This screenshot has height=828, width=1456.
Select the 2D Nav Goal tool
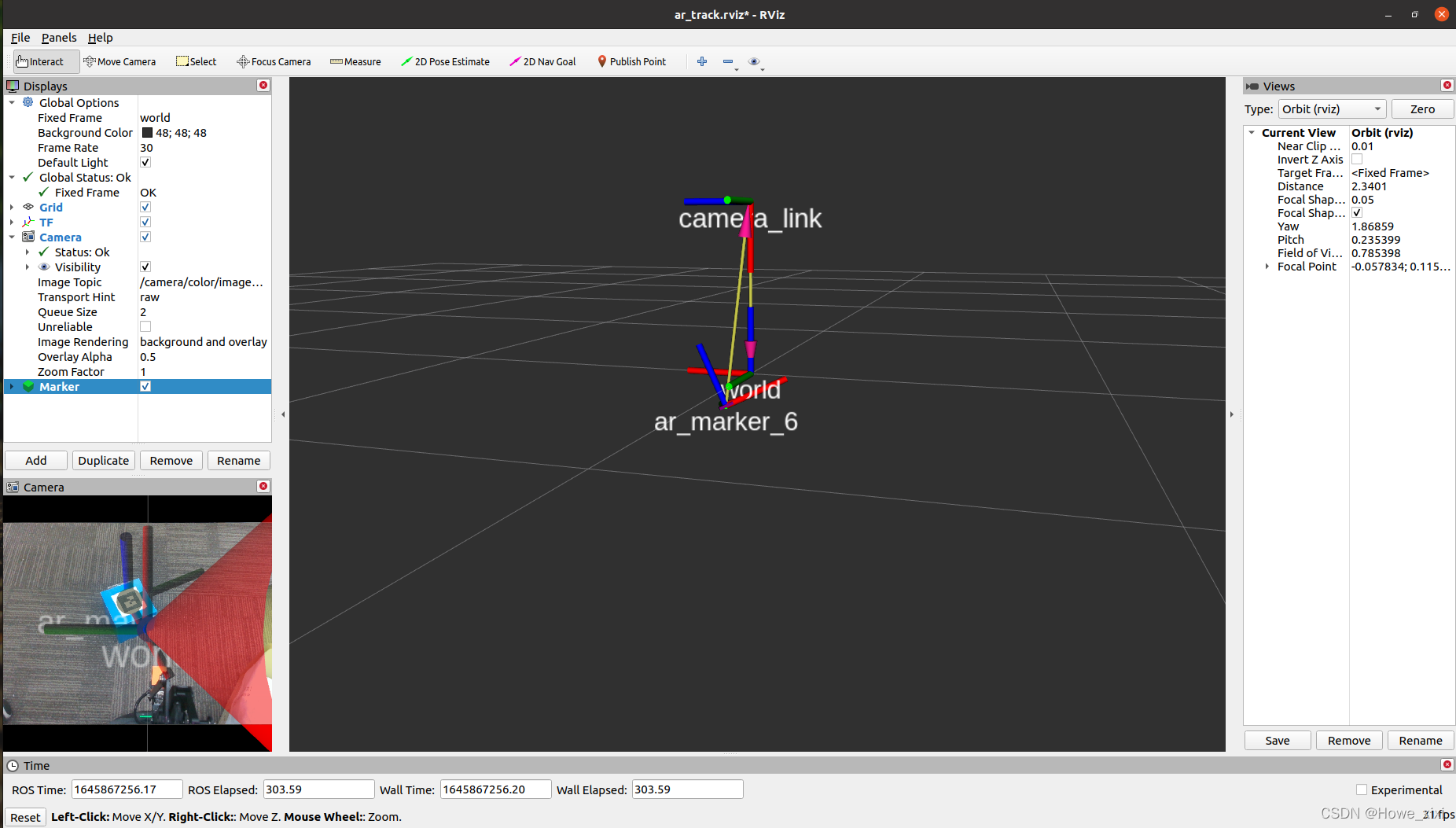(x=542, y=61)
